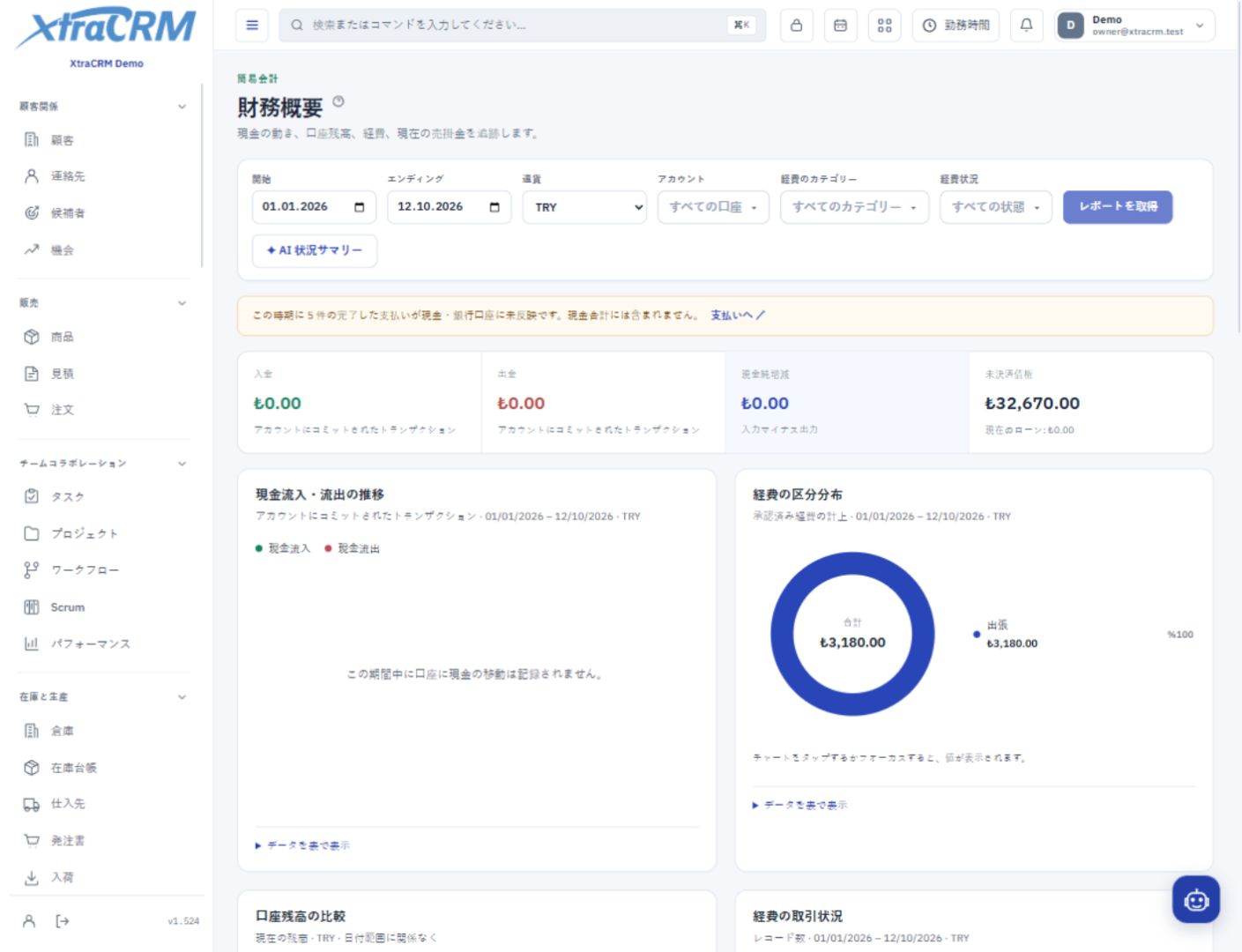Click the Scrum board icon
The width and height of the screenshot is (1242, 952).
tap(32, 607)
